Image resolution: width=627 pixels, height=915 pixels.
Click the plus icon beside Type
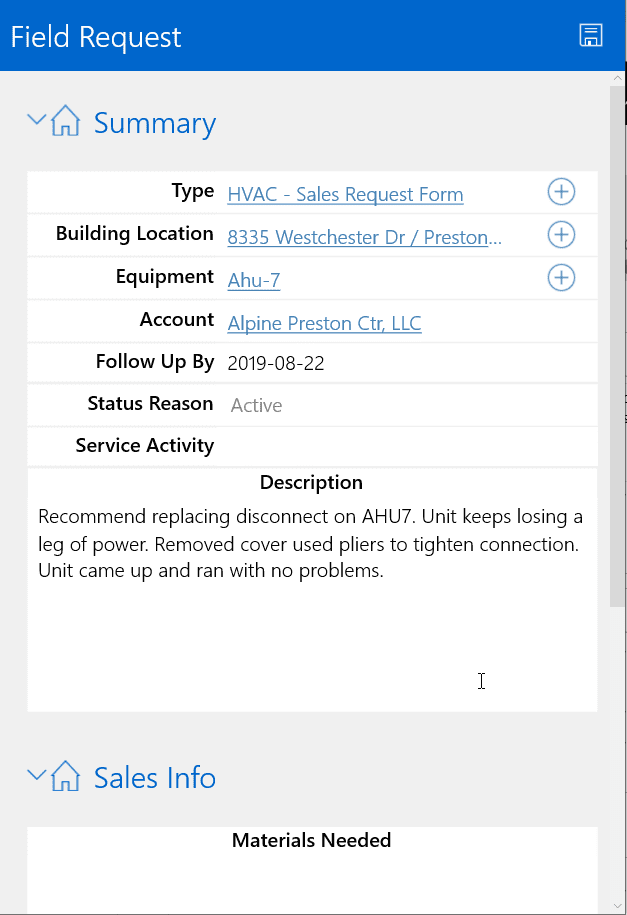click(x=561, y=192)
